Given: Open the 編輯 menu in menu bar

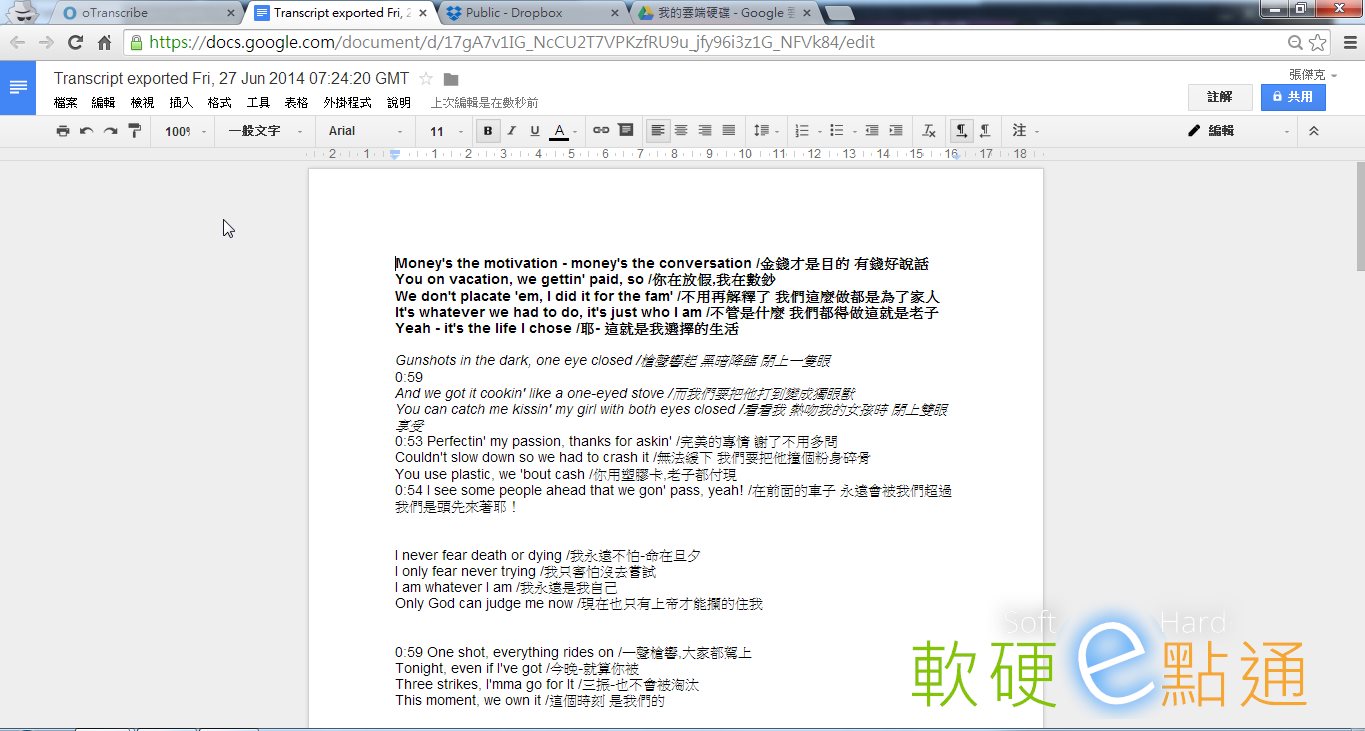Looking at the screenshot, I should pos(104,103).
